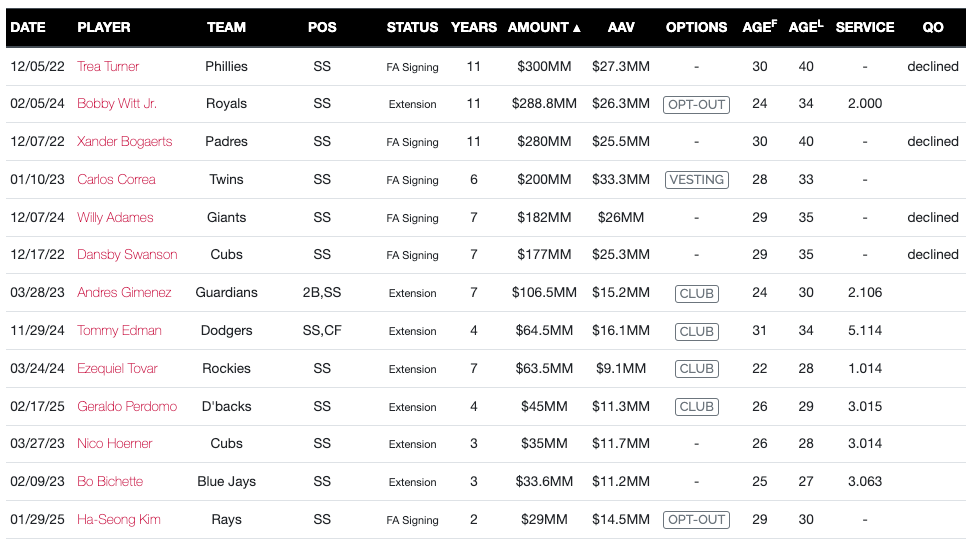Select the $288.8MM amount cell
The height and width of the screenshot is (541, 973).
tap(544, 104)
